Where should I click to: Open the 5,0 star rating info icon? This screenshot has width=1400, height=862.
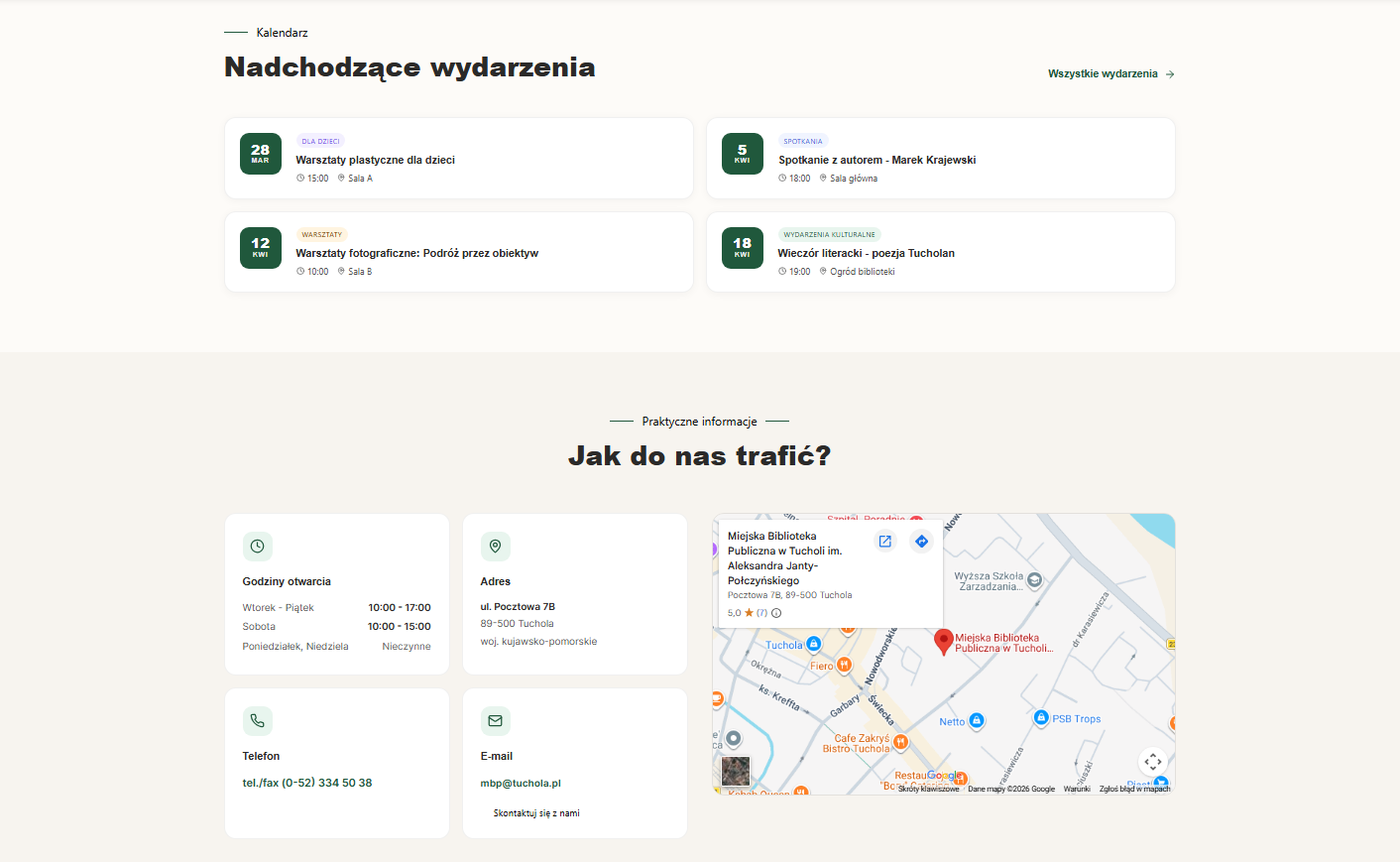pyautogui.click(x=776, y=613)
